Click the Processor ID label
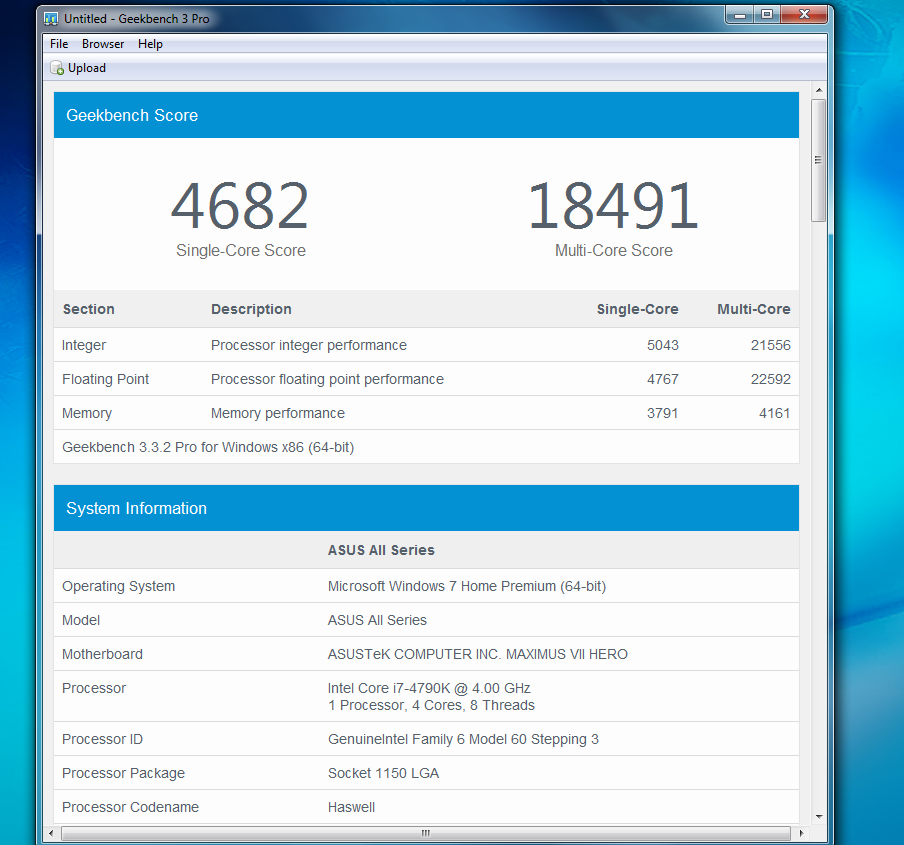Screen dimensions: 904x845 pyautogui.click(x=102, y=740)
